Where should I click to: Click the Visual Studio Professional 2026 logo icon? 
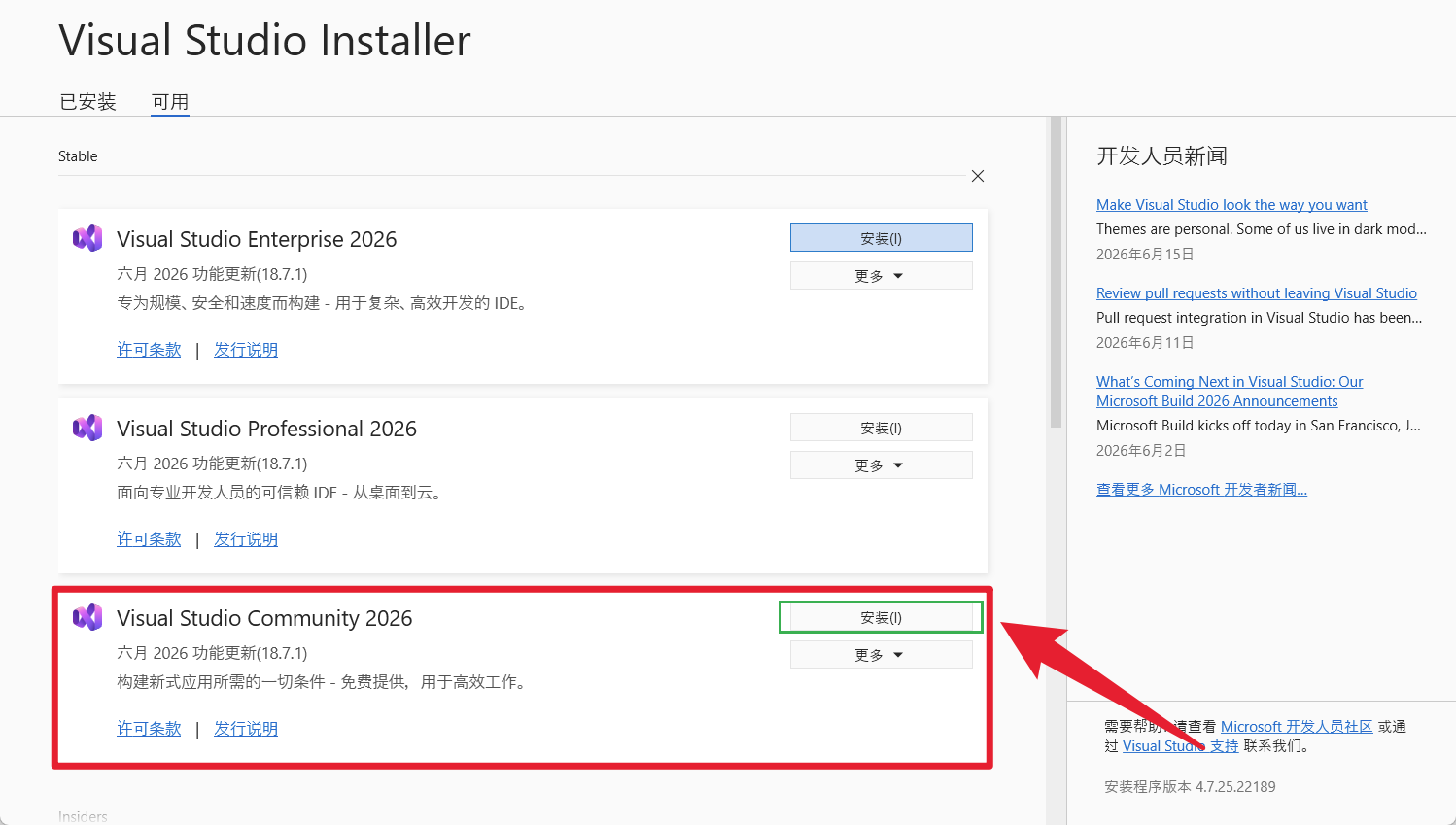point(87,428)
